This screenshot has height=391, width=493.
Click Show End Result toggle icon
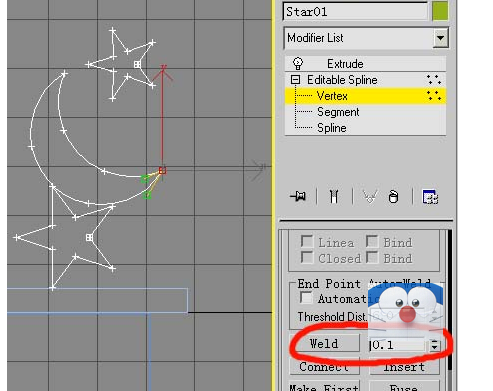pos(334,196)
